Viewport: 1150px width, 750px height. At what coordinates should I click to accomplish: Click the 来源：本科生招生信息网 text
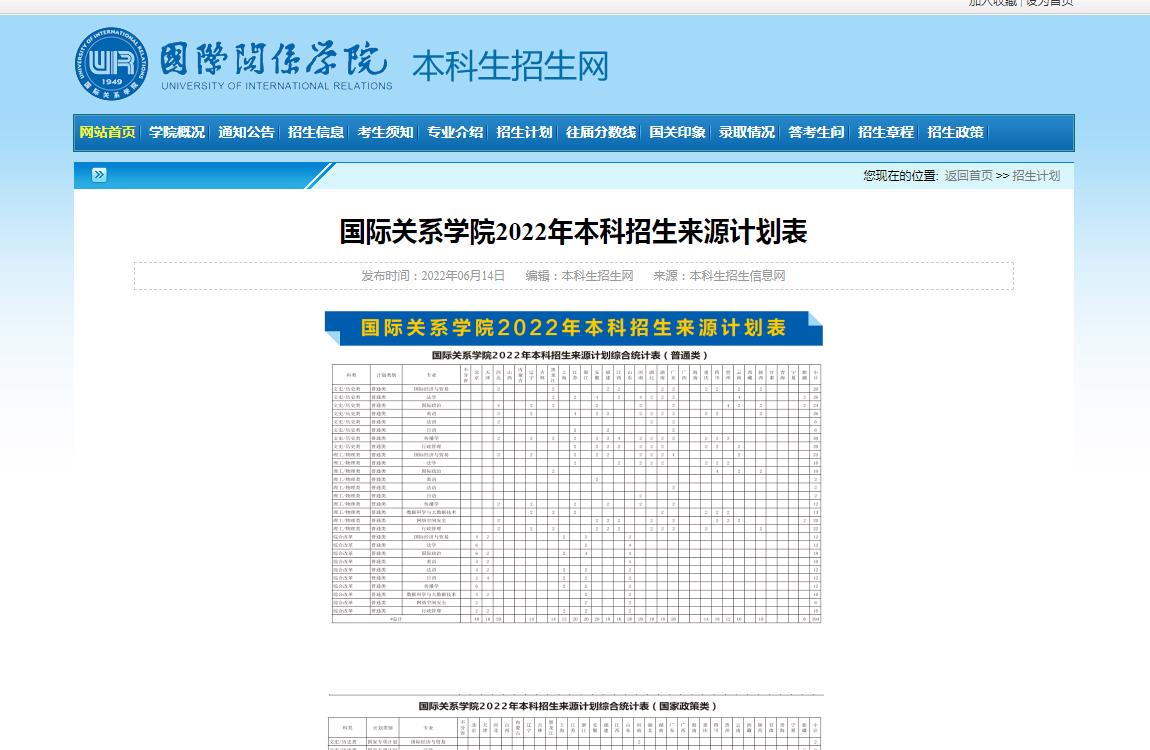click(x=719, y=276)
